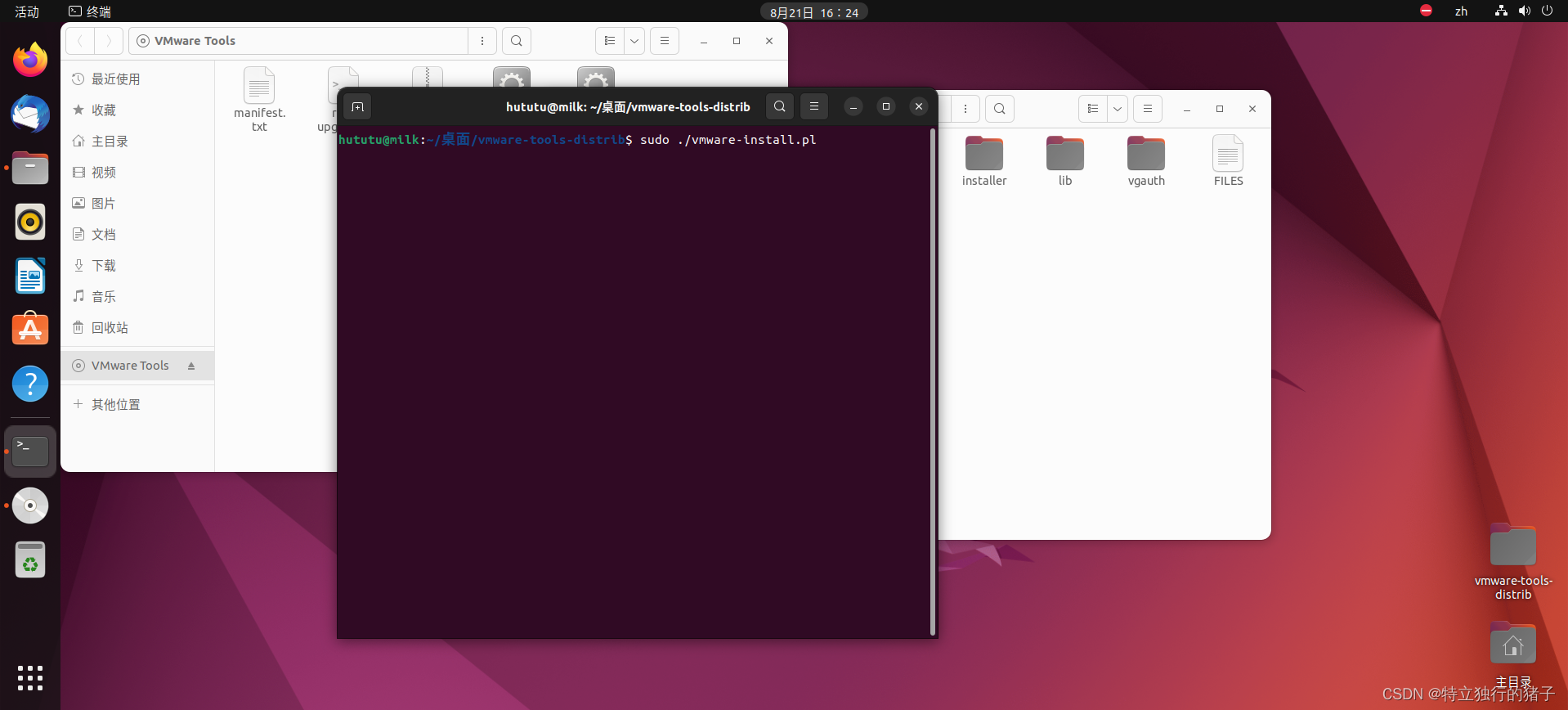Open the lib folder

[1065, 161]
